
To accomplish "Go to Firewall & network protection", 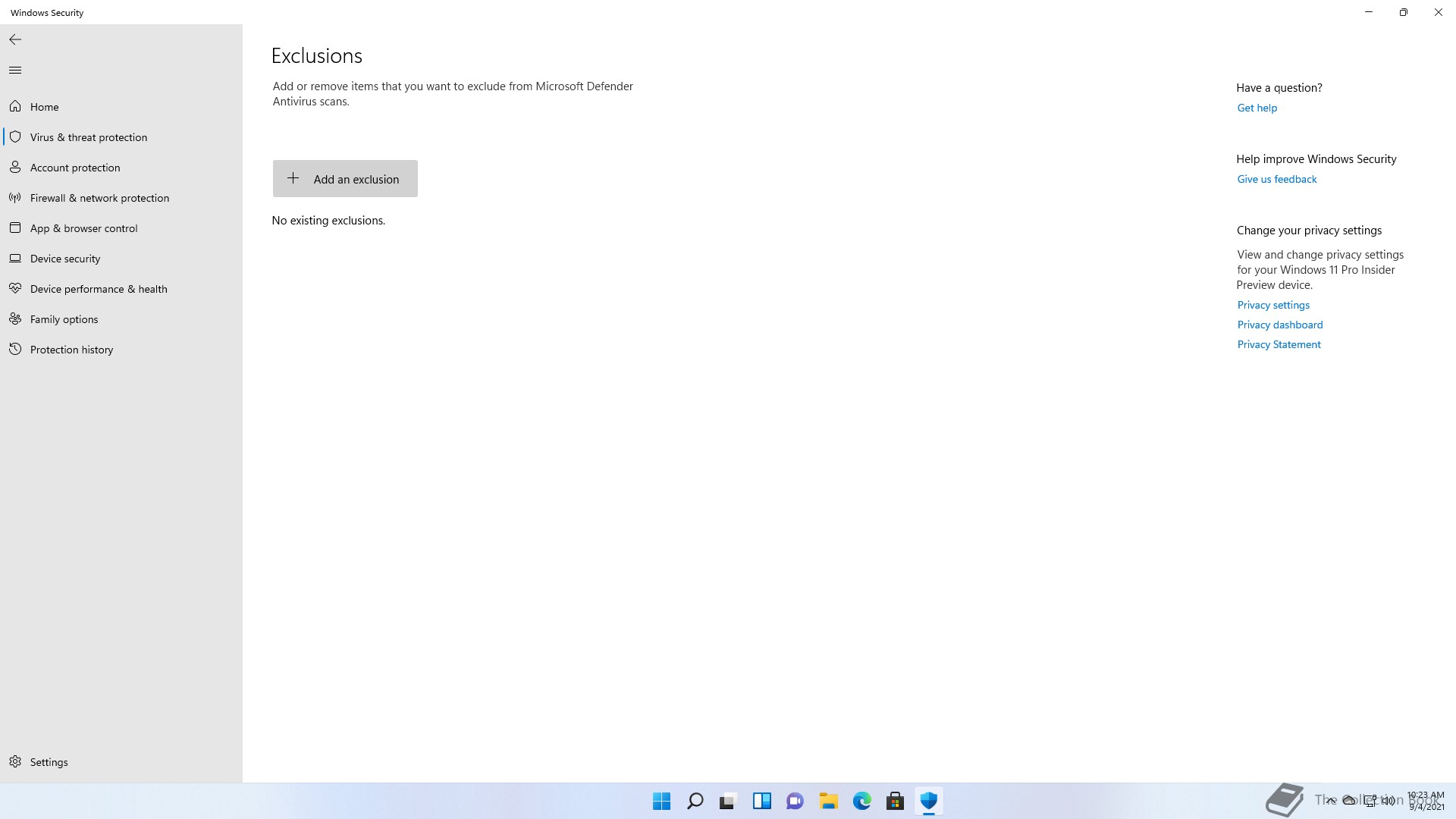I will tap(121, 198).
